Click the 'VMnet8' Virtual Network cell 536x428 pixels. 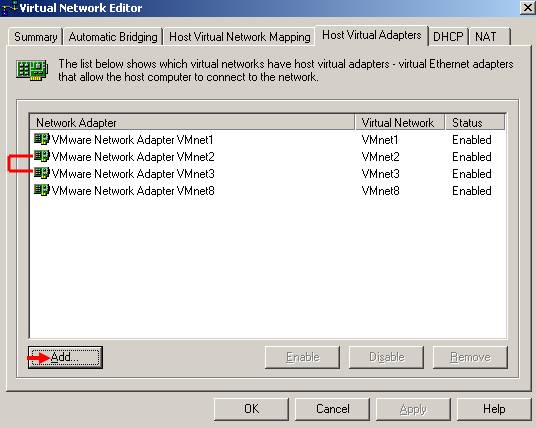tap(380, 190)
